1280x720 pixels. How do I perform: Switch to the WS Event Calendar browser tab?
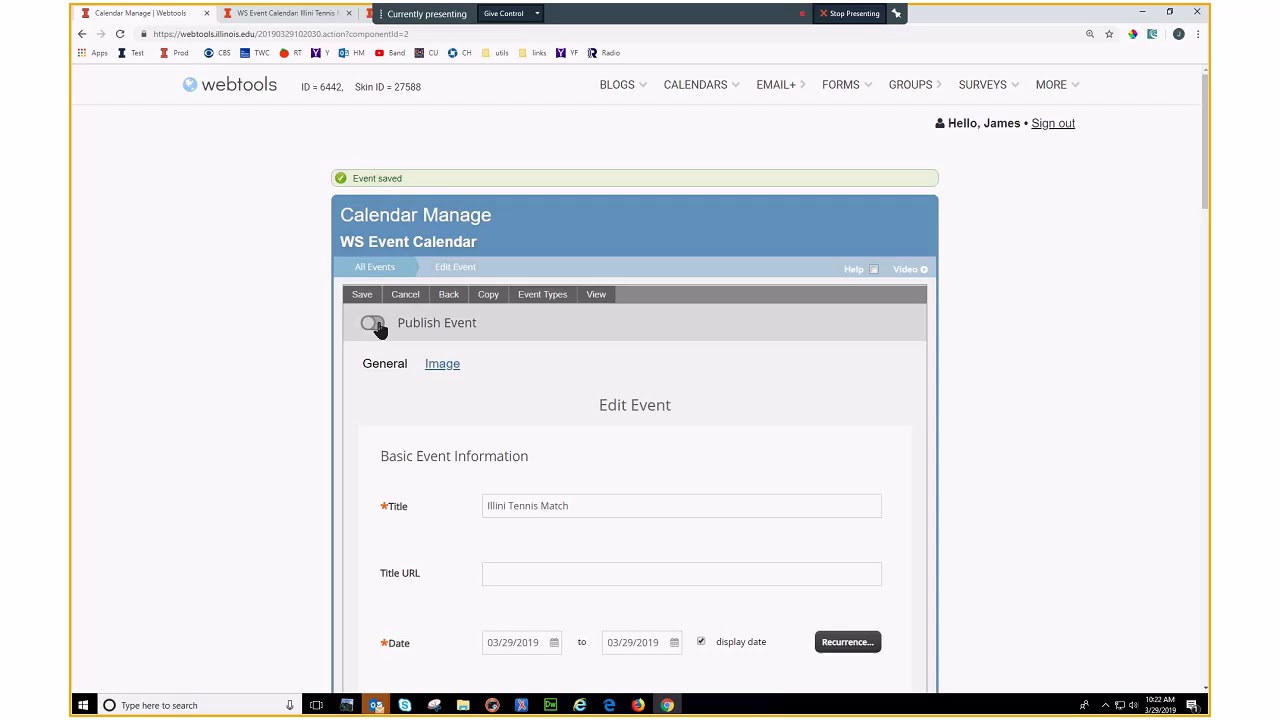click(286, 14)
